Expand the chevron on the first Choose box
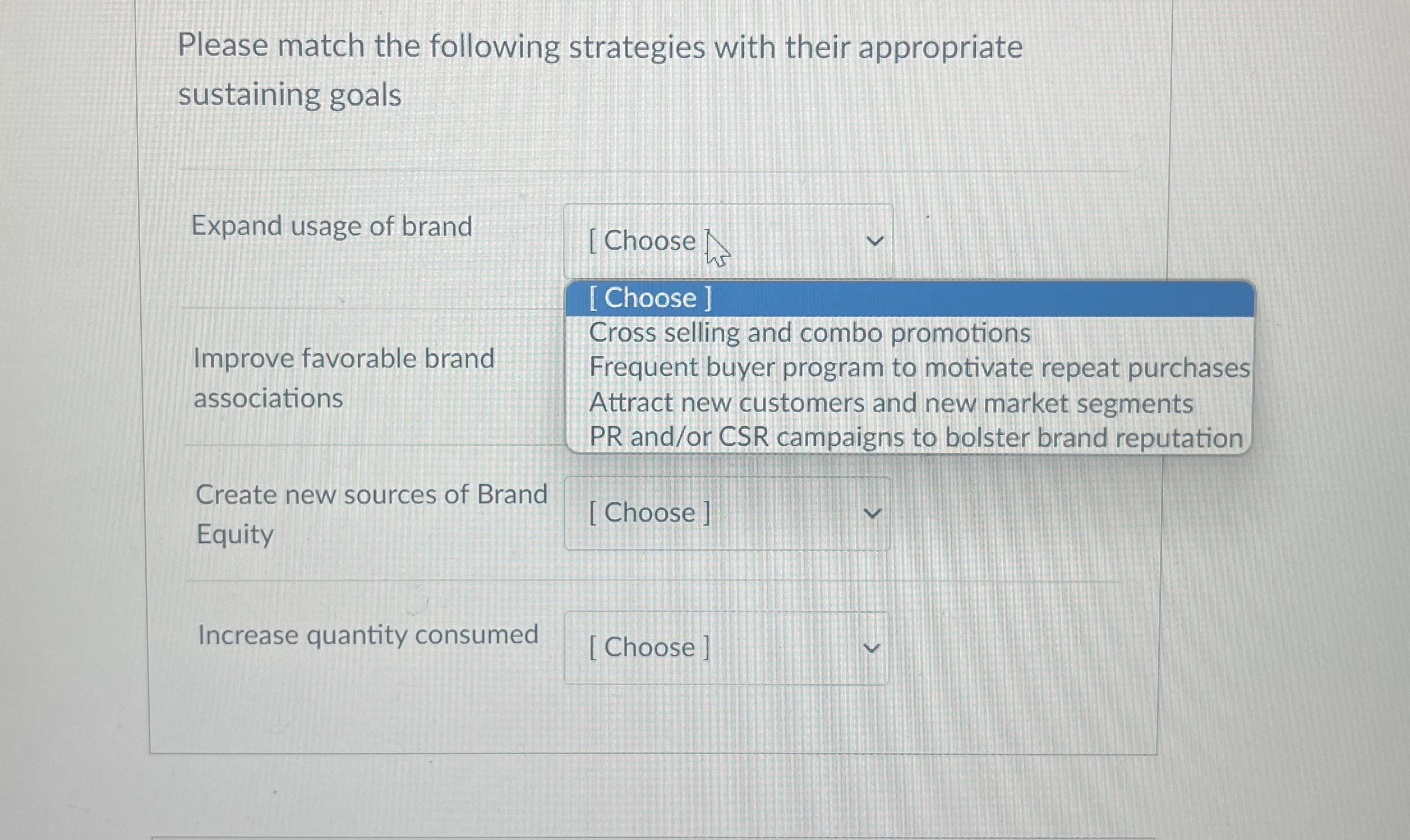Viewport: 1410px width, 840px height. pyautogui.click(x=873, y=241)
